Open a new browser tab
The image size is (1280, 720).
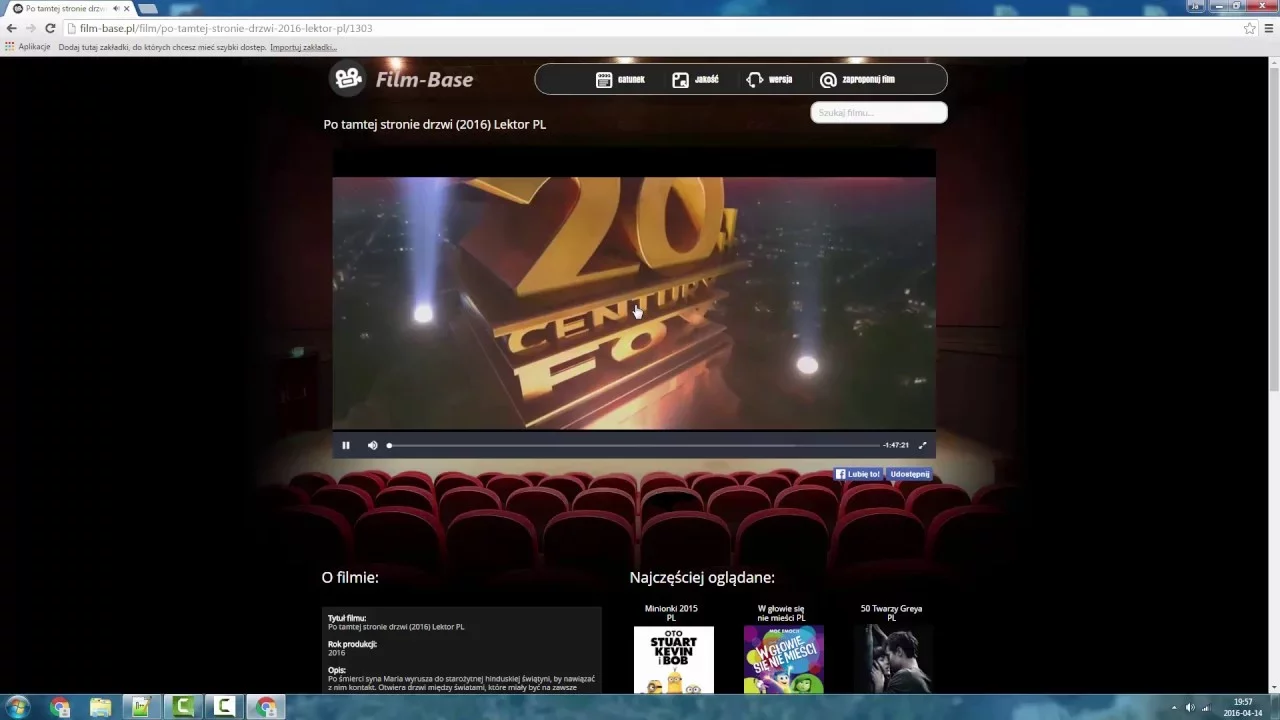148,8
